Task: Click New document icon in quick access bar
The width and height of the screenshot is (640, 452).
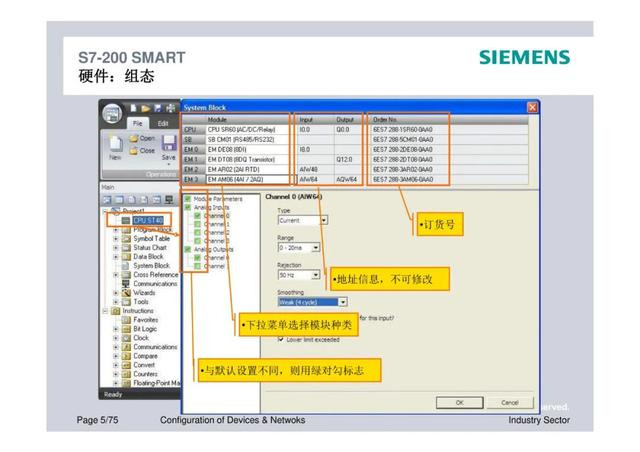Action: pos(133,108)
